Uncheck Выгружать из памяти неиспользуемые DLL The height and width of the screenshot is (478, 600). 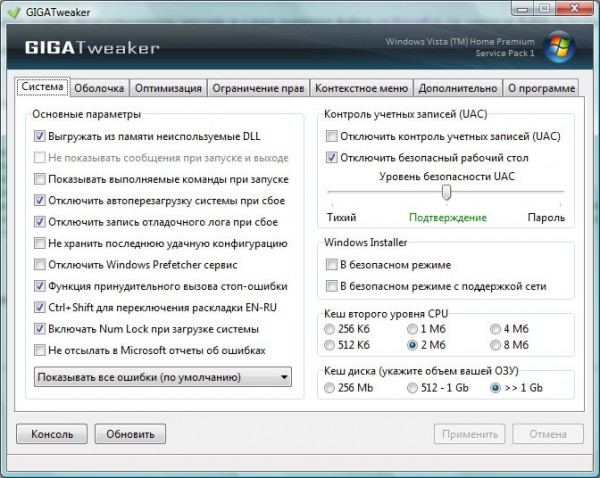(x=40, y=136)
